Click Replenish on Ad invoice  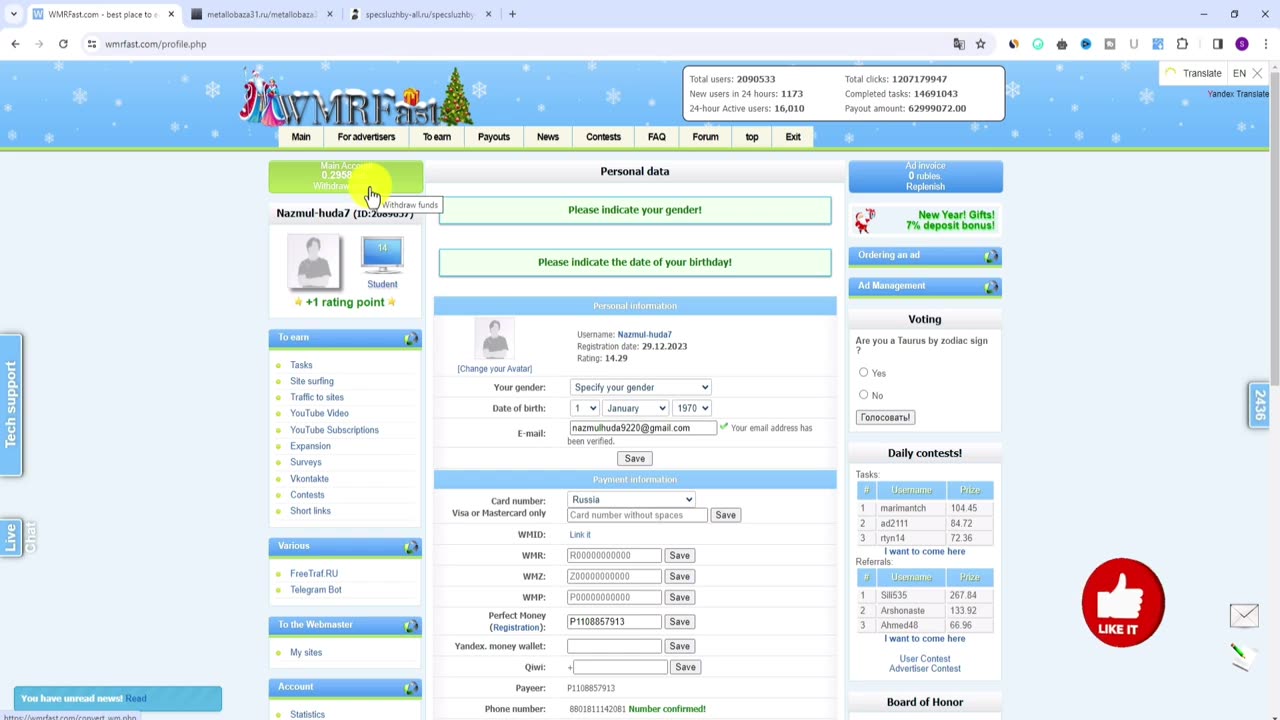click(x=925, y=186)
